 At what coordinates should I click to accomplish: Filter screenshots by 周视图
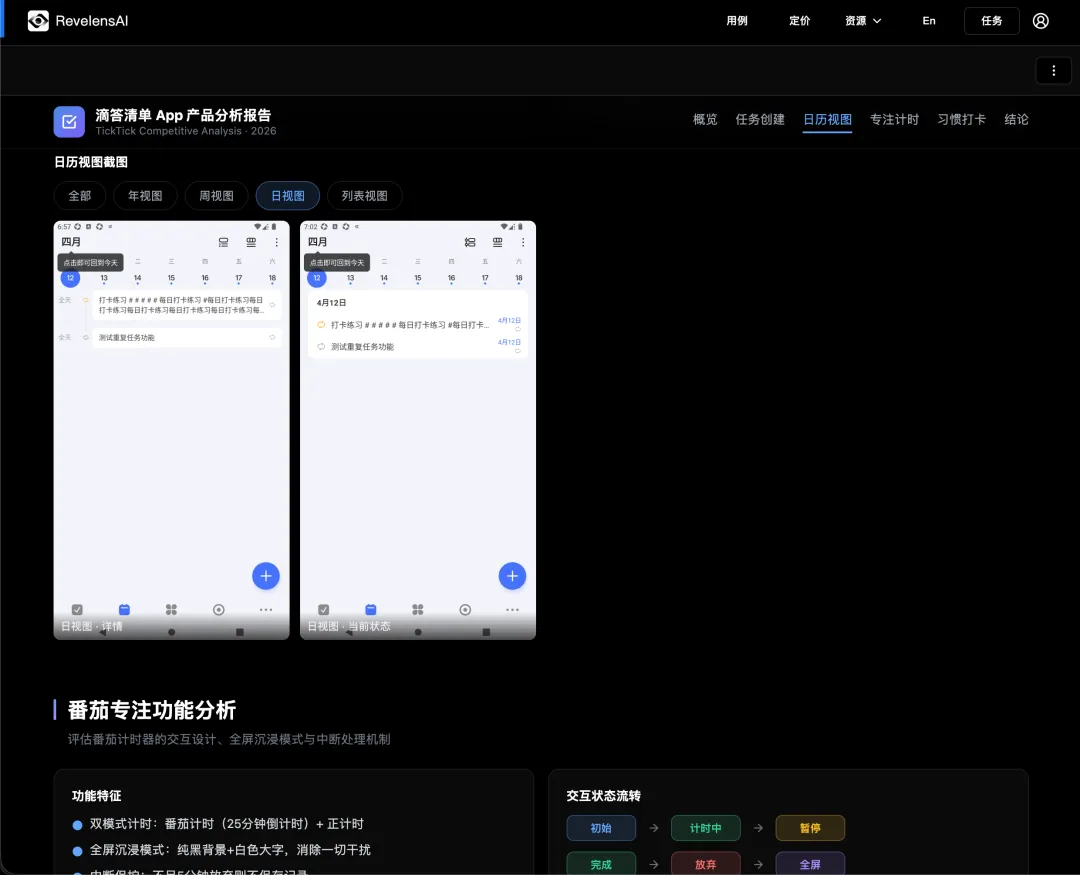(216, 196)
